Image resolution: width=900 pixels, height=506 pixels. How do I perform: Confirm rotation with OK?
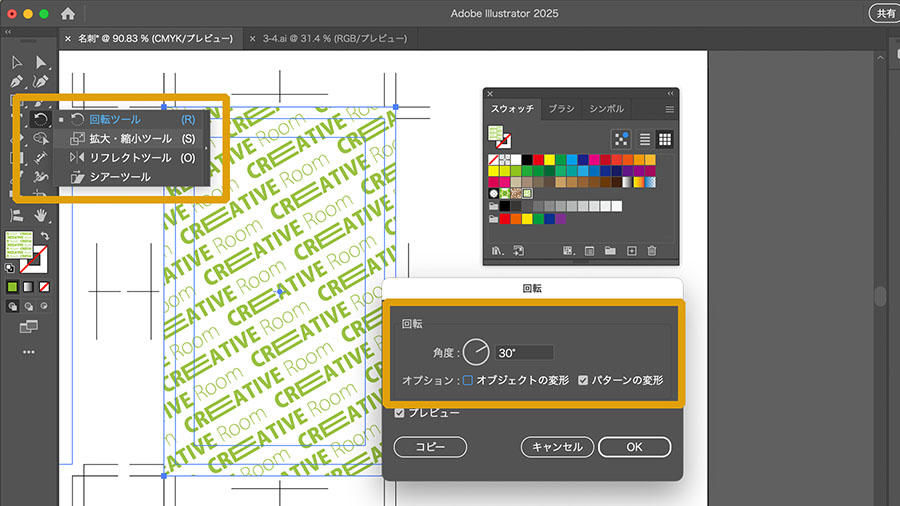tap(634, 447)
